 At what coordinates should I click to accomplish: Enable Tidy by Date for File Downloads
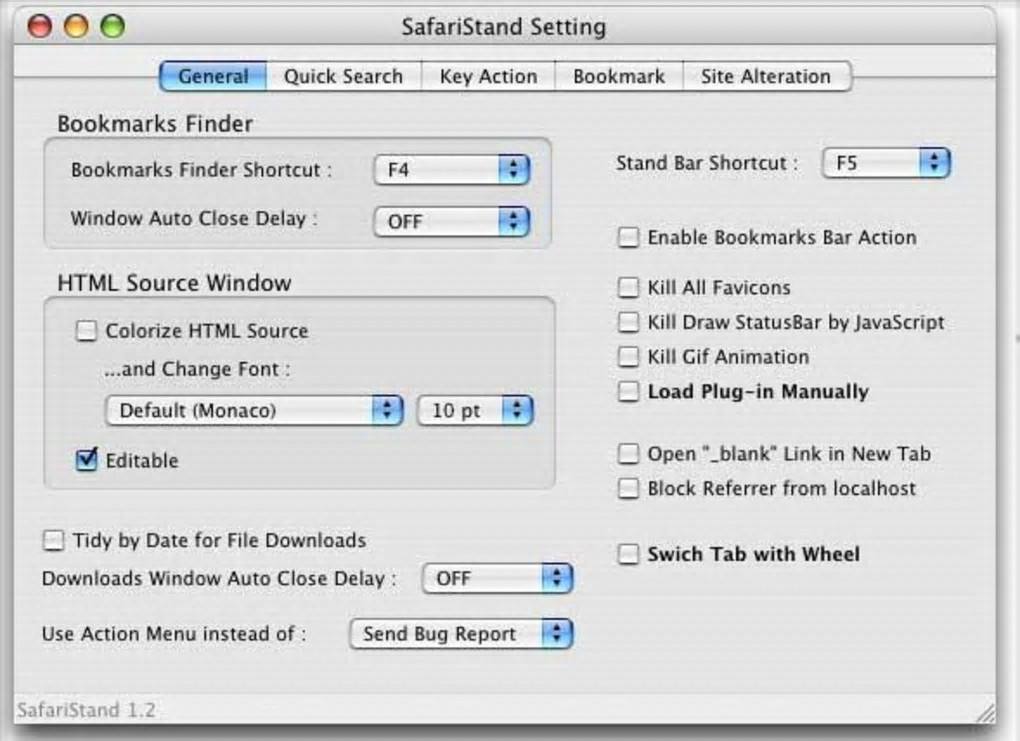(x=53, y=541)
